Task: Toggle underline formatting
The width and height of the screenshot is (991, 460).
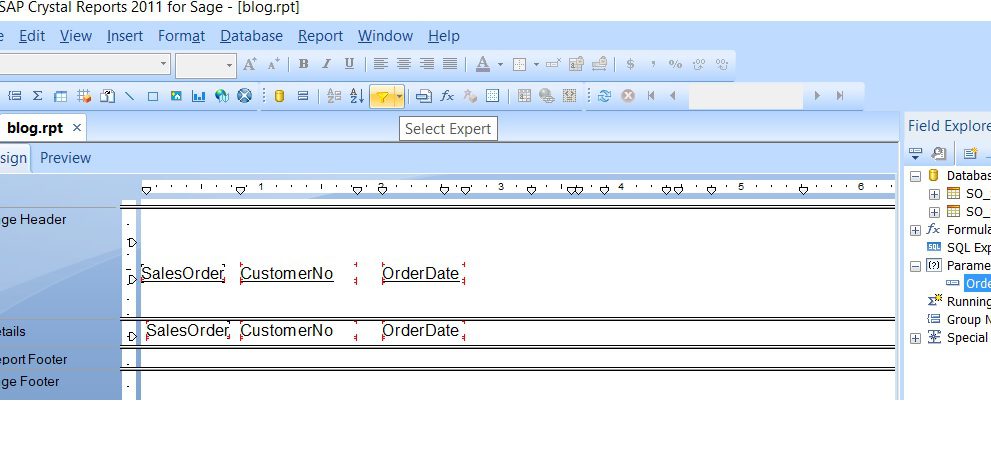Action: coord(349,64)
